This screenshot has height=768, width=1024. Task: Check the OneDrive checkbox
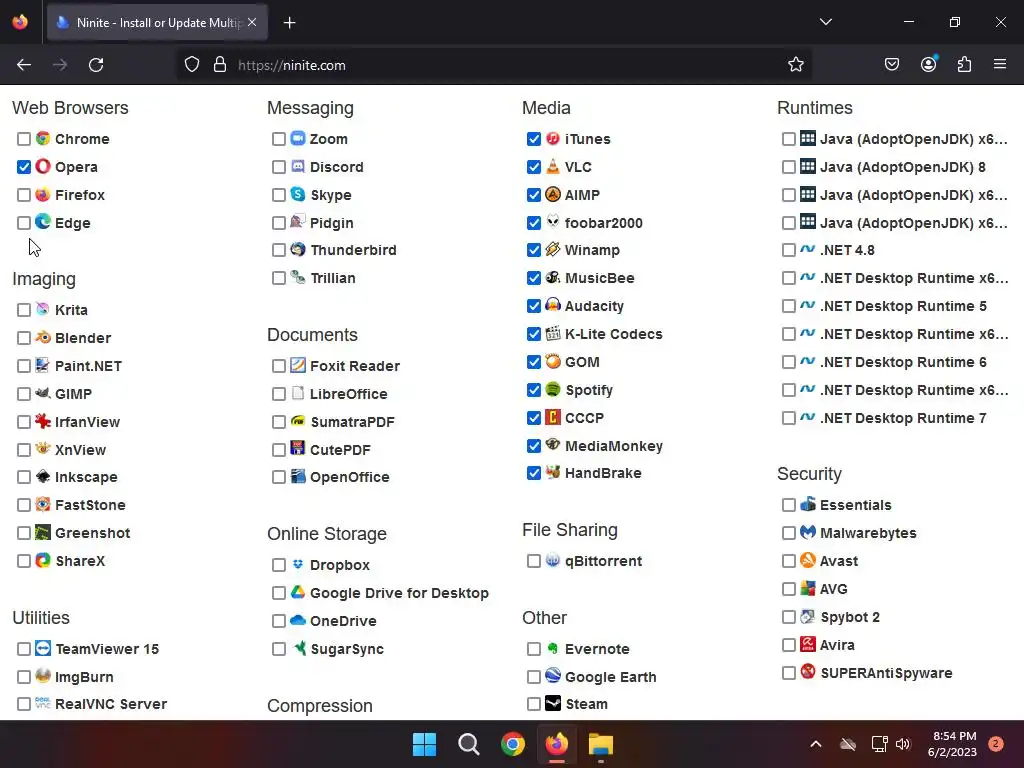(x=279, y=621)
